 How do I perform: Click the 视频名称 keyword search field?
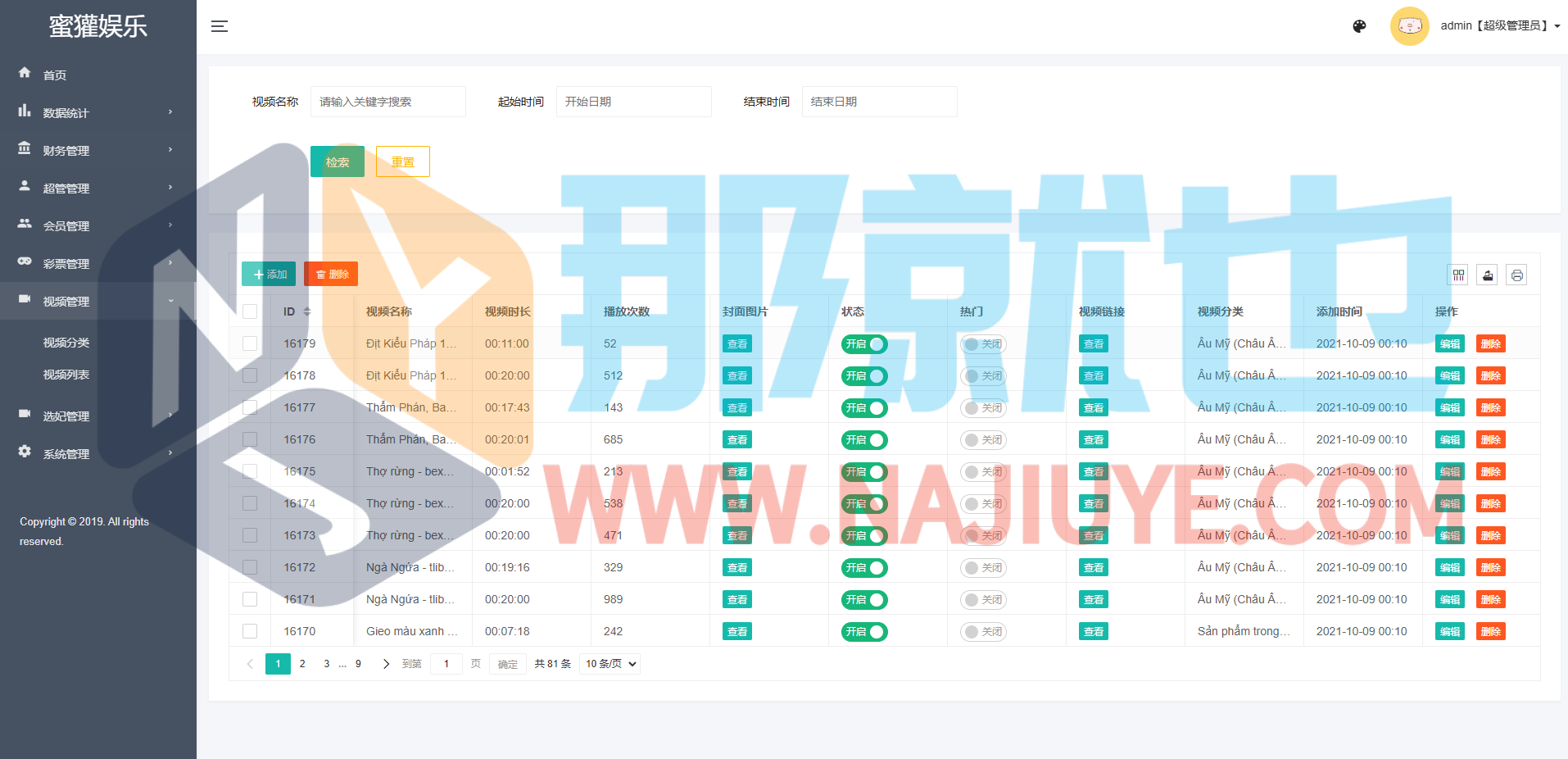[387, 102]
